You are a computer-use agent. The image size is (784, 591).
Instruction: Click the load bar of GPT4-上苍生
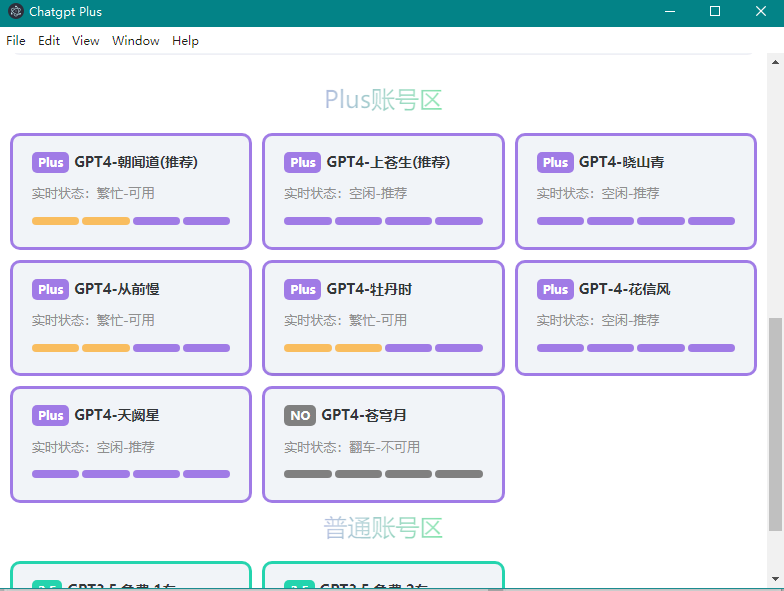(383, 221)
